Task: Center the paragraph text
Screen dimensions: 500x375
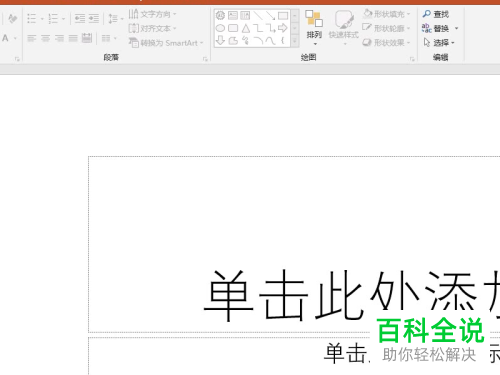Action: click(45, 38)
